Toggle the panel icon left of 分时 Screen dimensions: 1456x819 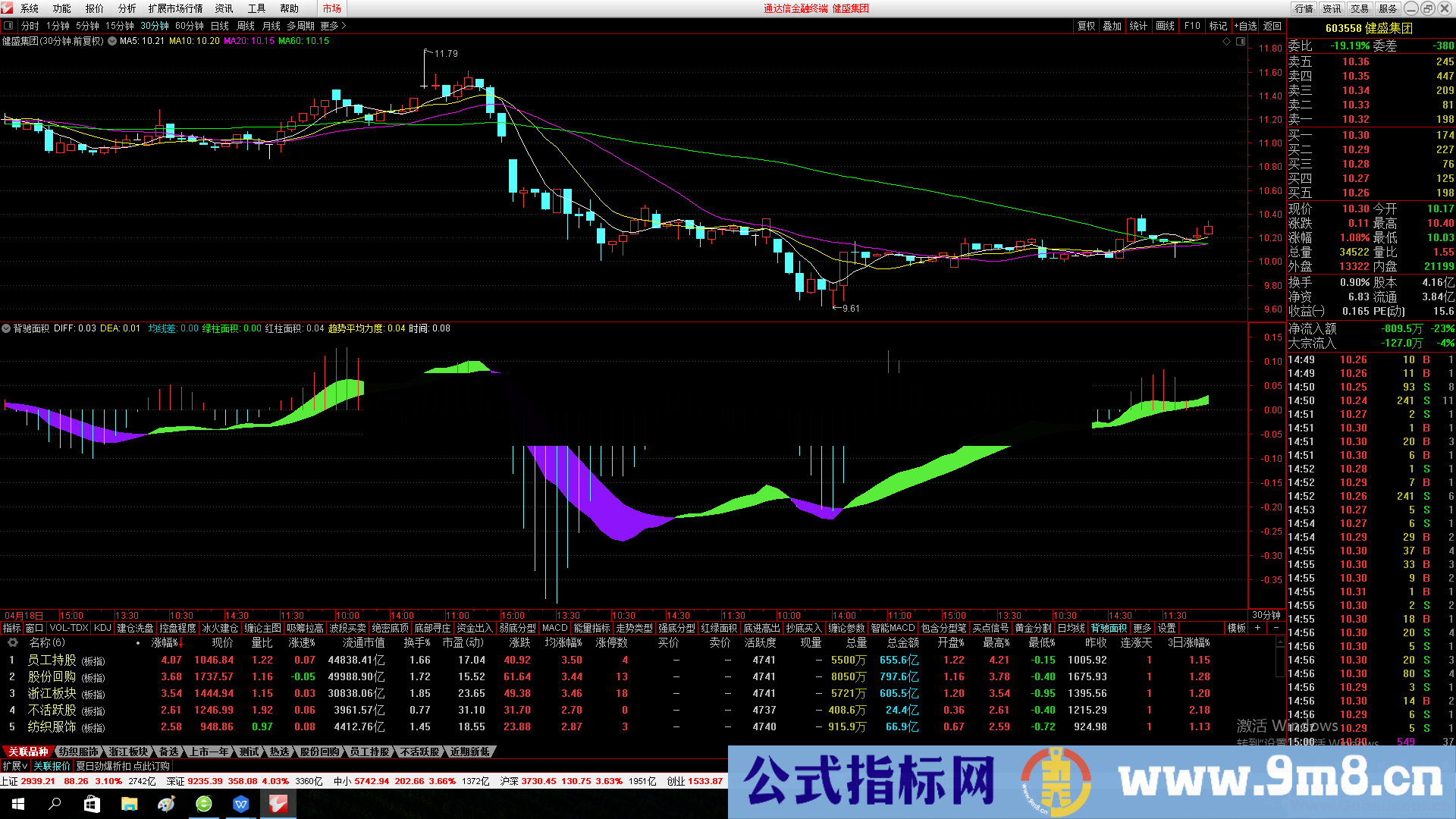8,26
